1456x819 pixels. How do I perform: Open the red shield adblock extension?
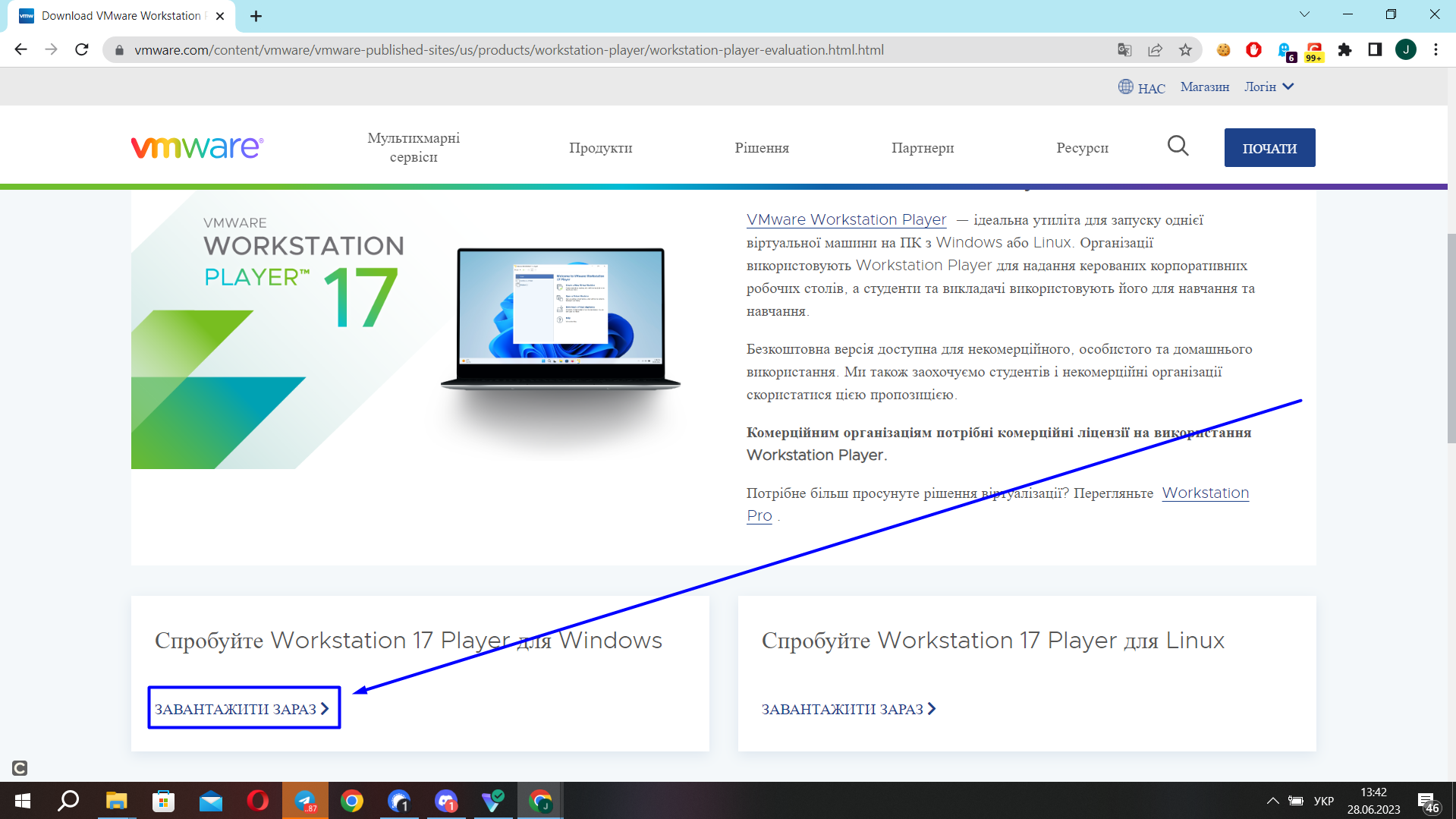tap(1253, 50)
